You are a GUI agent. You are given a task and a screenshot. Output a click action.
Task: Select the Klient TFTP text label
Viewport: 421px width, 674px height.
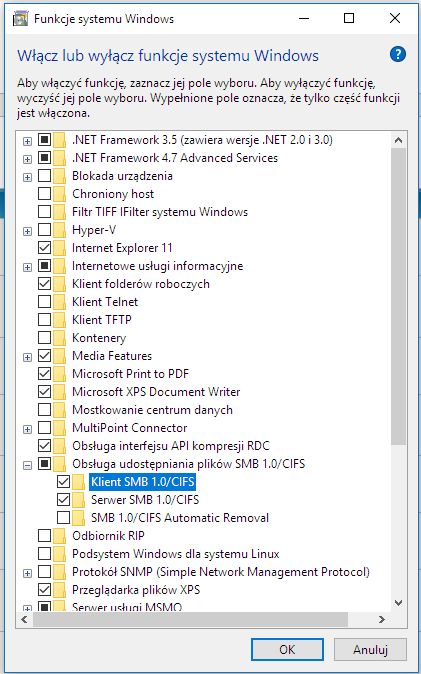coord(101,320)
